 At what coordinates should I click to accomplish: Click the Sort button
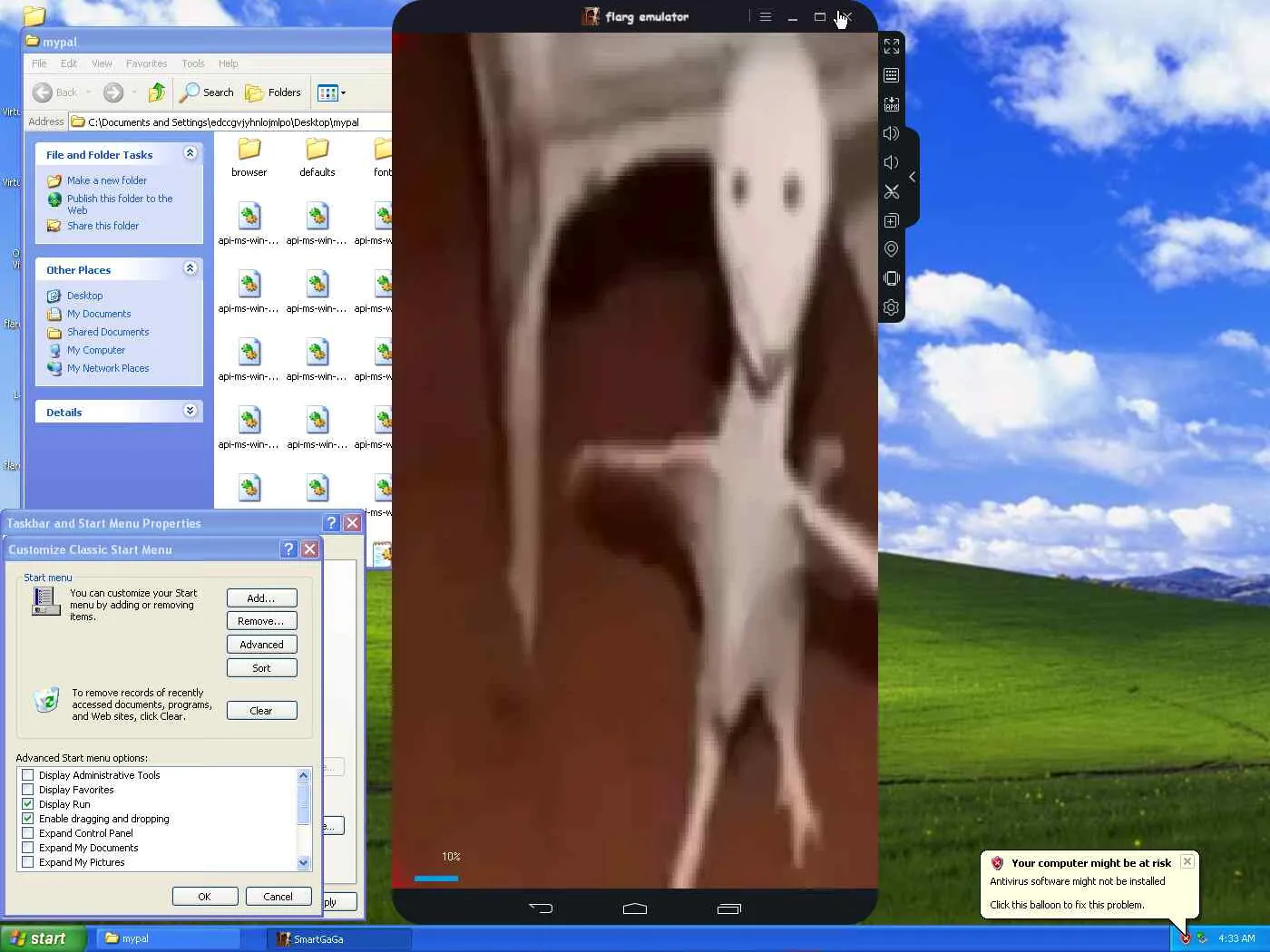(261, 668)
